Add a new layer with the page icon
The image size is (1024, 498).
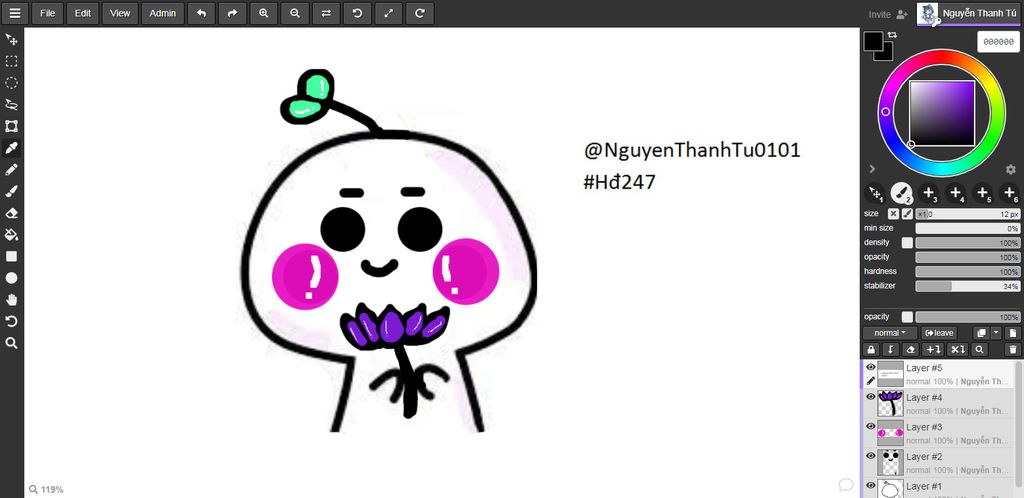pyautogui.click(x=1011, y=333)
